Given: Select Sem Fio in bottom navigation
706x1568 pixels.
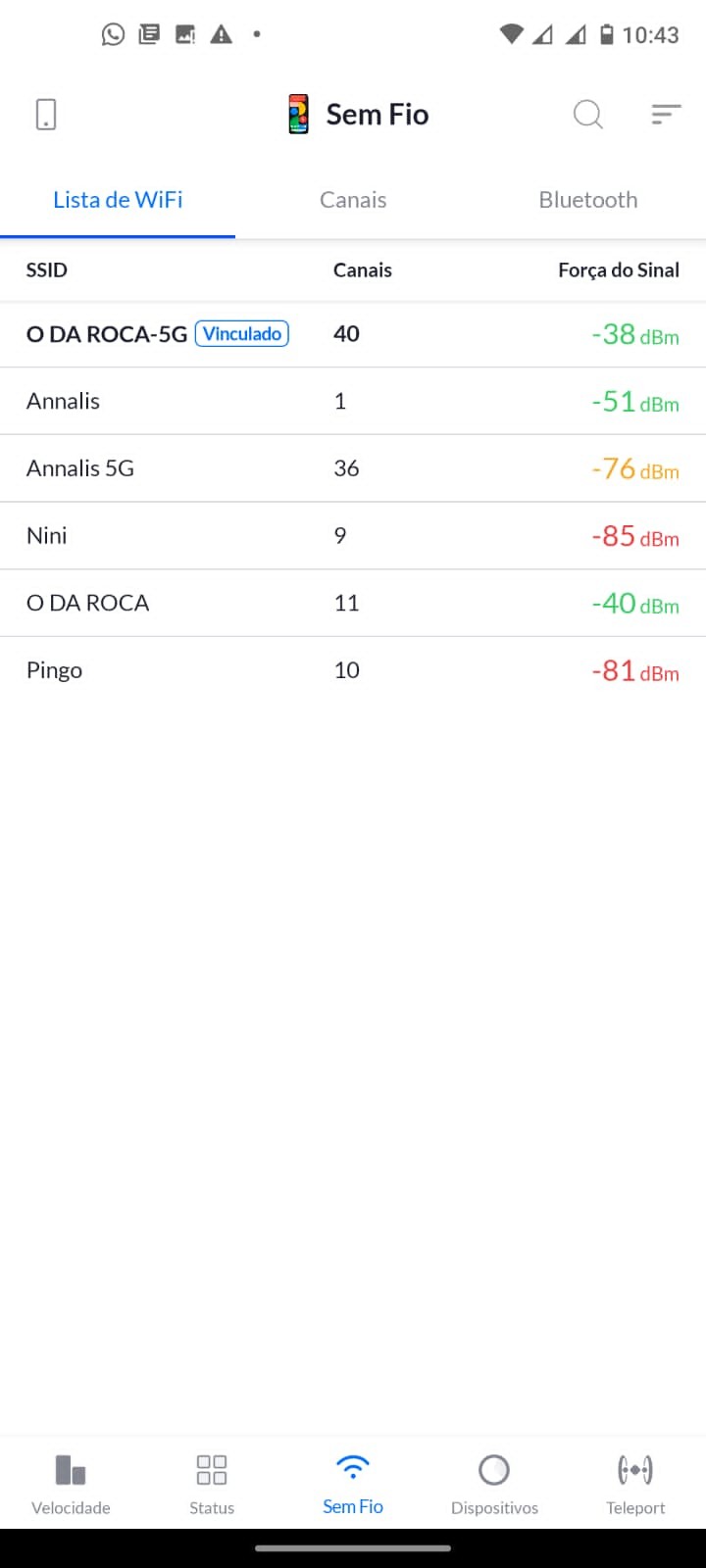Looking at the screenshot, I should (353, 1484).
